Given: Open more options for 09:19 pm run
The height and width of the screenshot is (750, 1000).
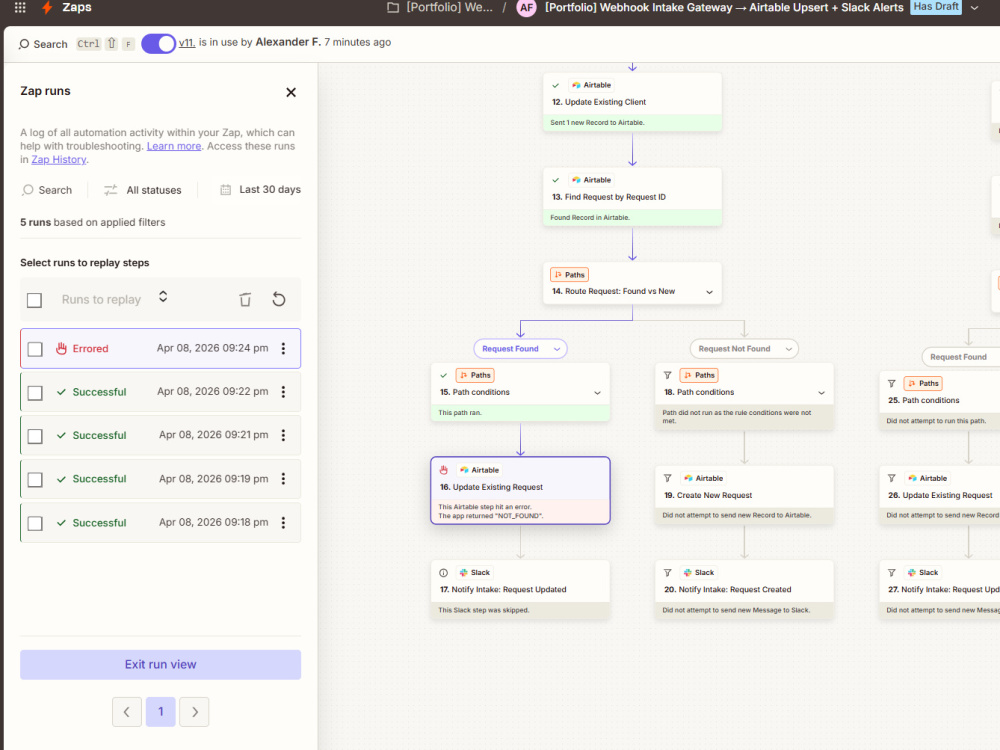Looking at the screenshot, I should pyautogui.click(x=283, y=479).
